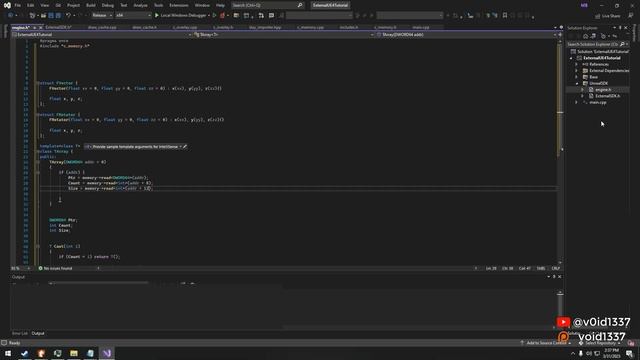Click the Open File folder icon
This screenshot has width=640, height=360.
[x=43, y=16]
